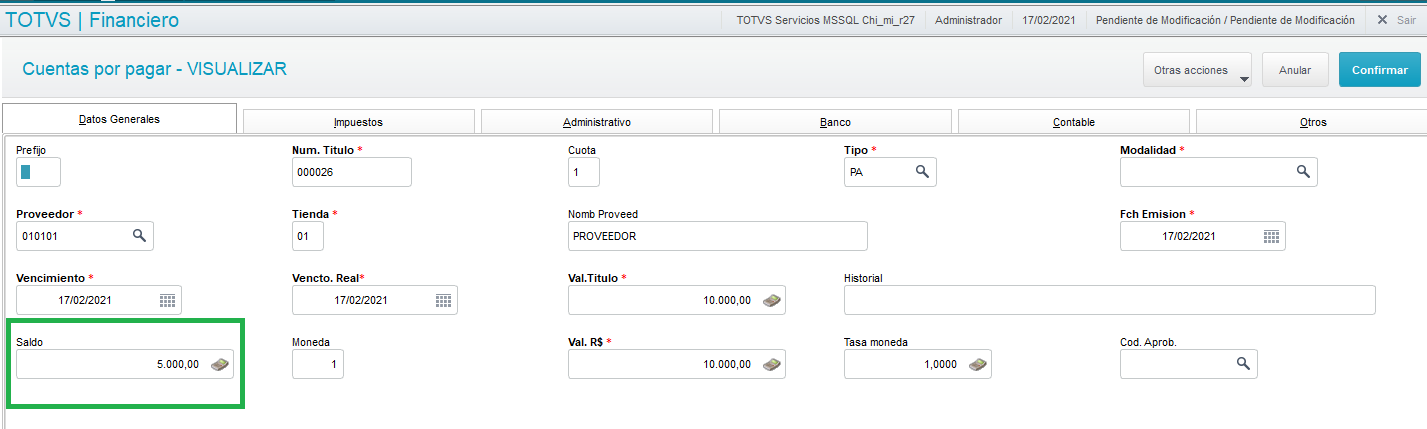Image resolution: width=1427 pixels, height=429 pixels.
Task: Click Nomb Proveed field showing PROVEEDOR
Action: pyautogui.click(x=718, y=236)
